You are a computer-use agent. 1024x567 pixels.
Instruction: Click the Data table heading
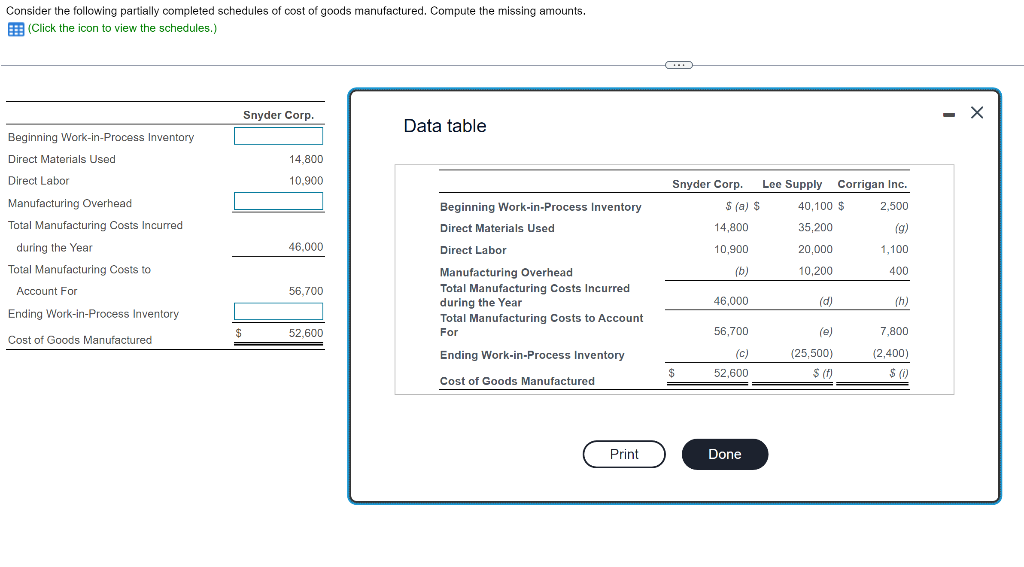pos(445,125)
